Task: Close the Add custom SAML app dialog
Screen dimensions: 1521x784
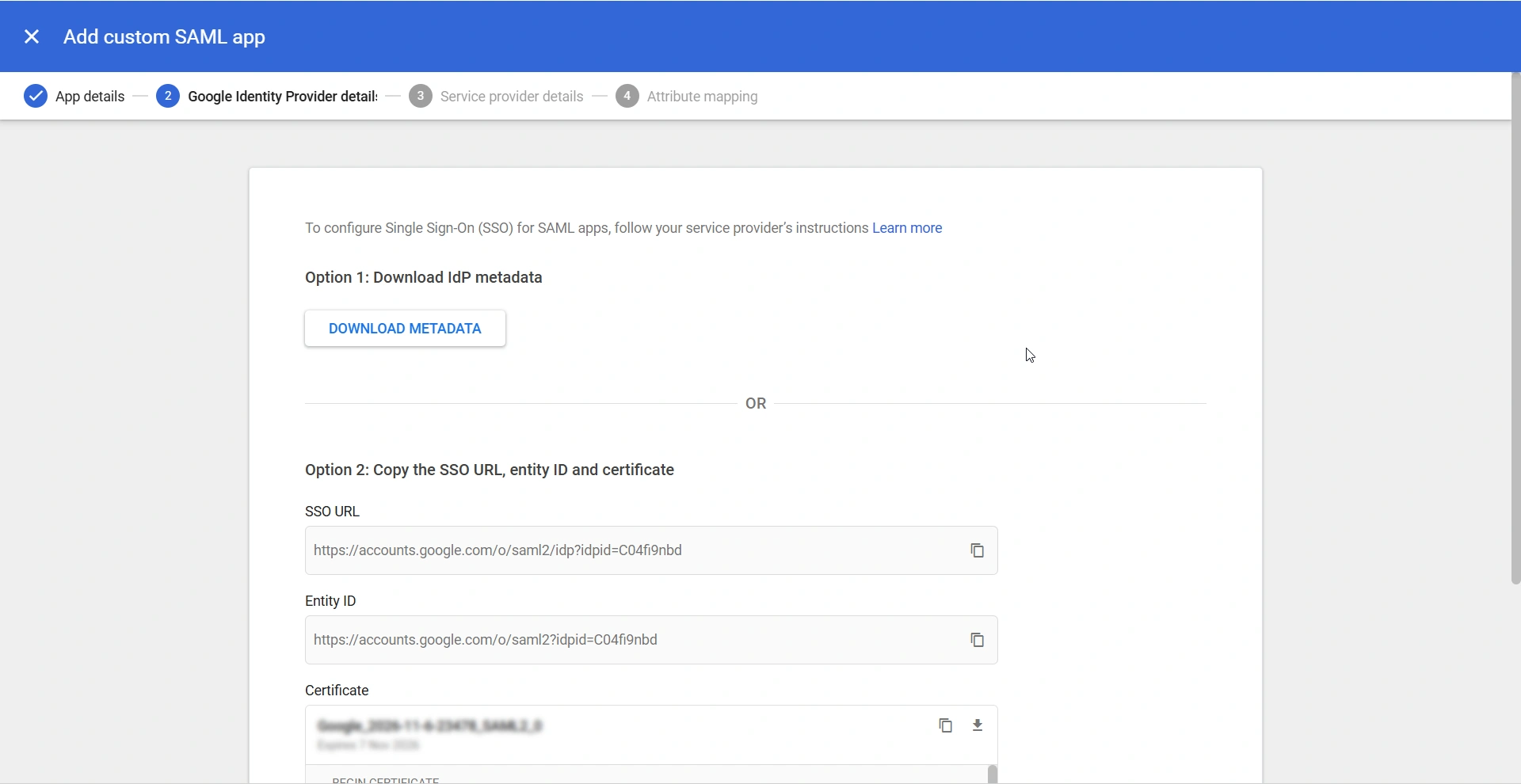Action: pos(31,36)
